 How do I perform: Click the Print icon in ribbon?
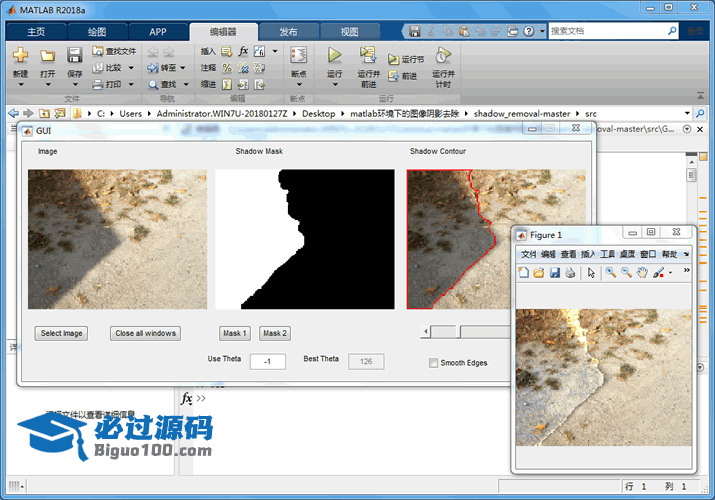coord(98,84)
